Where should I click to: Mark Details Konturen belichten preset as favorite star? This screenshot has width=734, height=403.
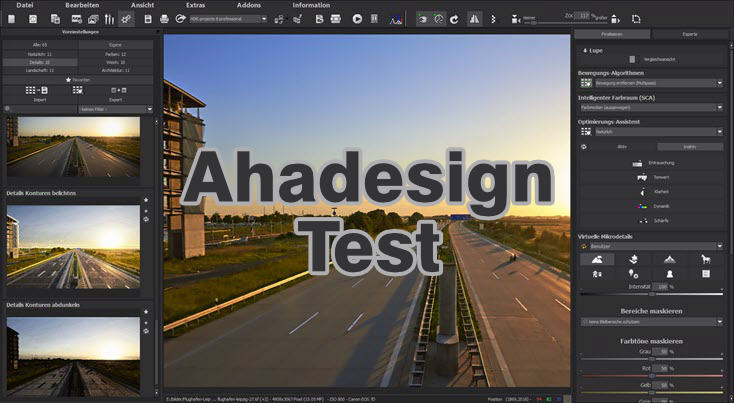(x=146, y=200)
